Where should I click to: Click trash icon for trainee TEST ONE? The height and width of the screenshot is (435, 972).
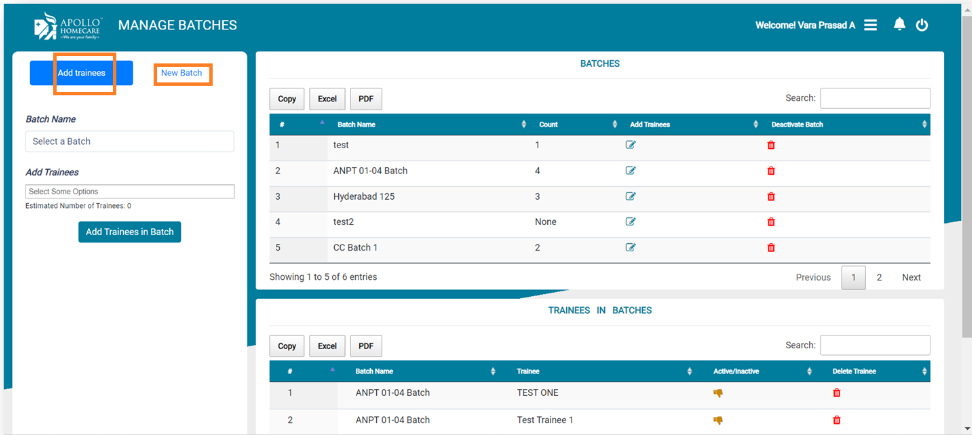[837, 393]
